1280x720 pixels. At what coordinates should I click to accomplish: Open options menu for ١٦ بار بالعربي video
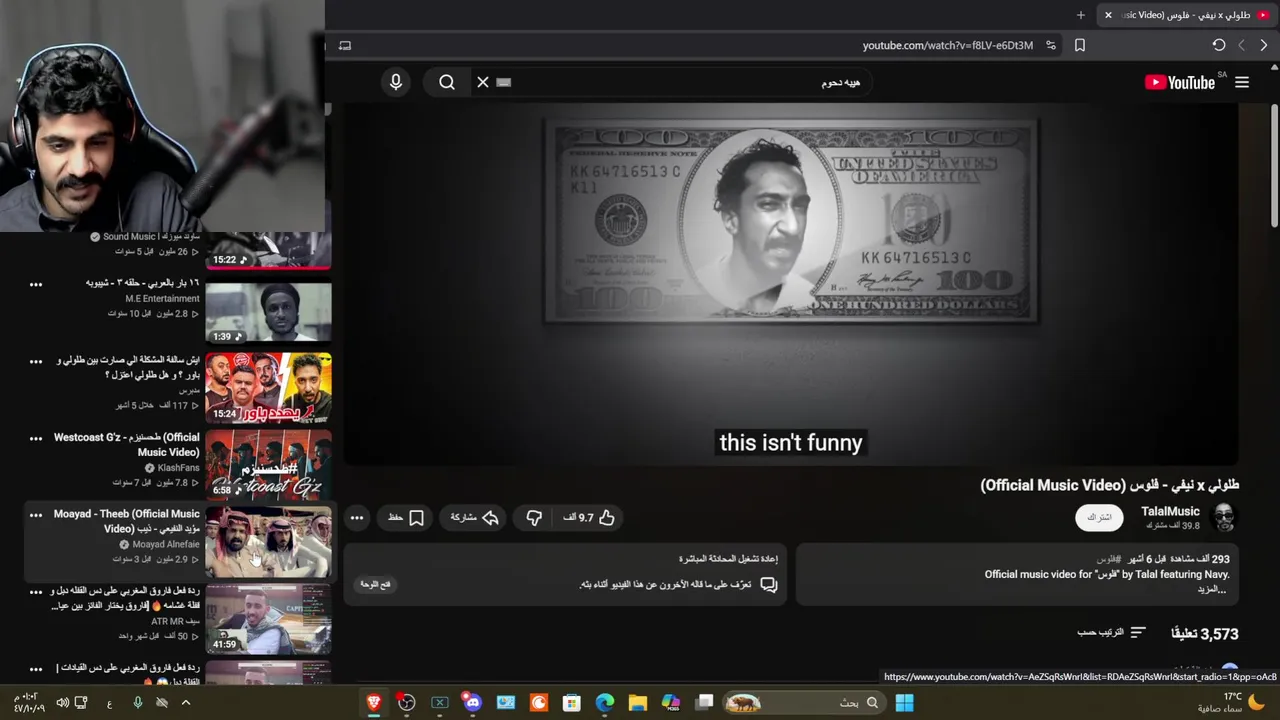pyautogui.click(x=36, y=284)
